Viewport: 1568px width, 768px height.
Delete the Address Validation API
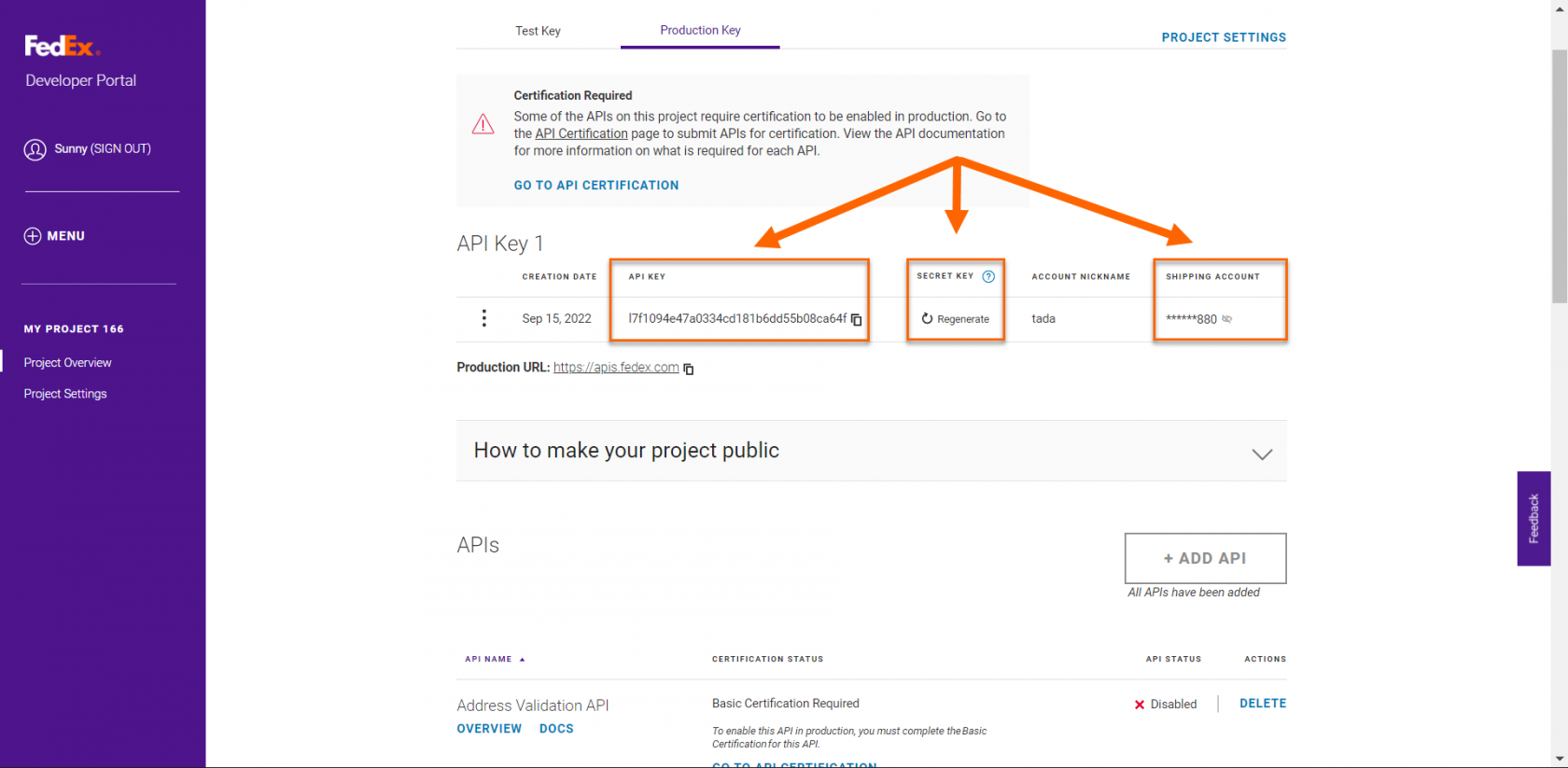click(1263, 704)
